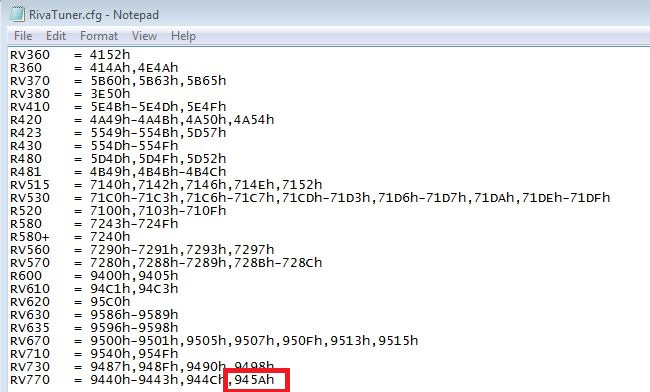Click the value 4152h on the RV360 line
Screen dimensions: 650x392
[x=110, y=55]
